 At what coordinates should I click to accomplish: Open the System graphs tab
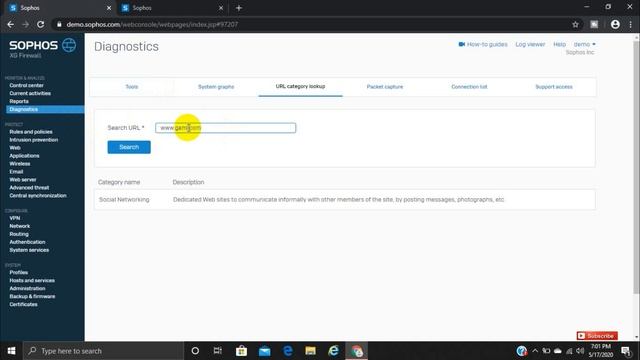click(x=216, y=87)
